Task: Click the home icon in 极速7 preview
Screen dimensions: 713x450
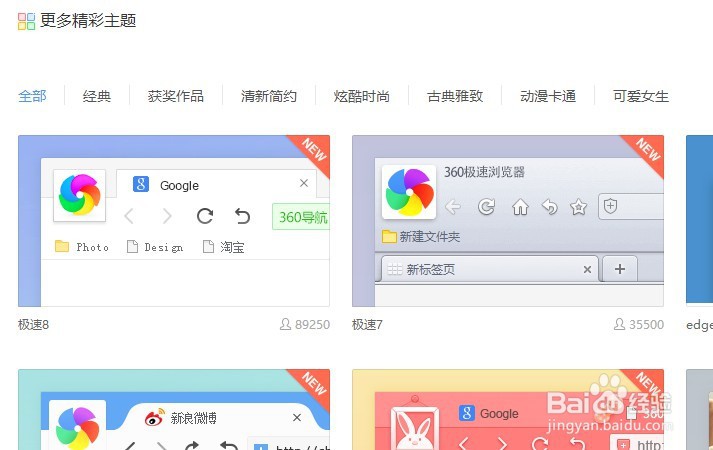Action: (x=520, y=207)
